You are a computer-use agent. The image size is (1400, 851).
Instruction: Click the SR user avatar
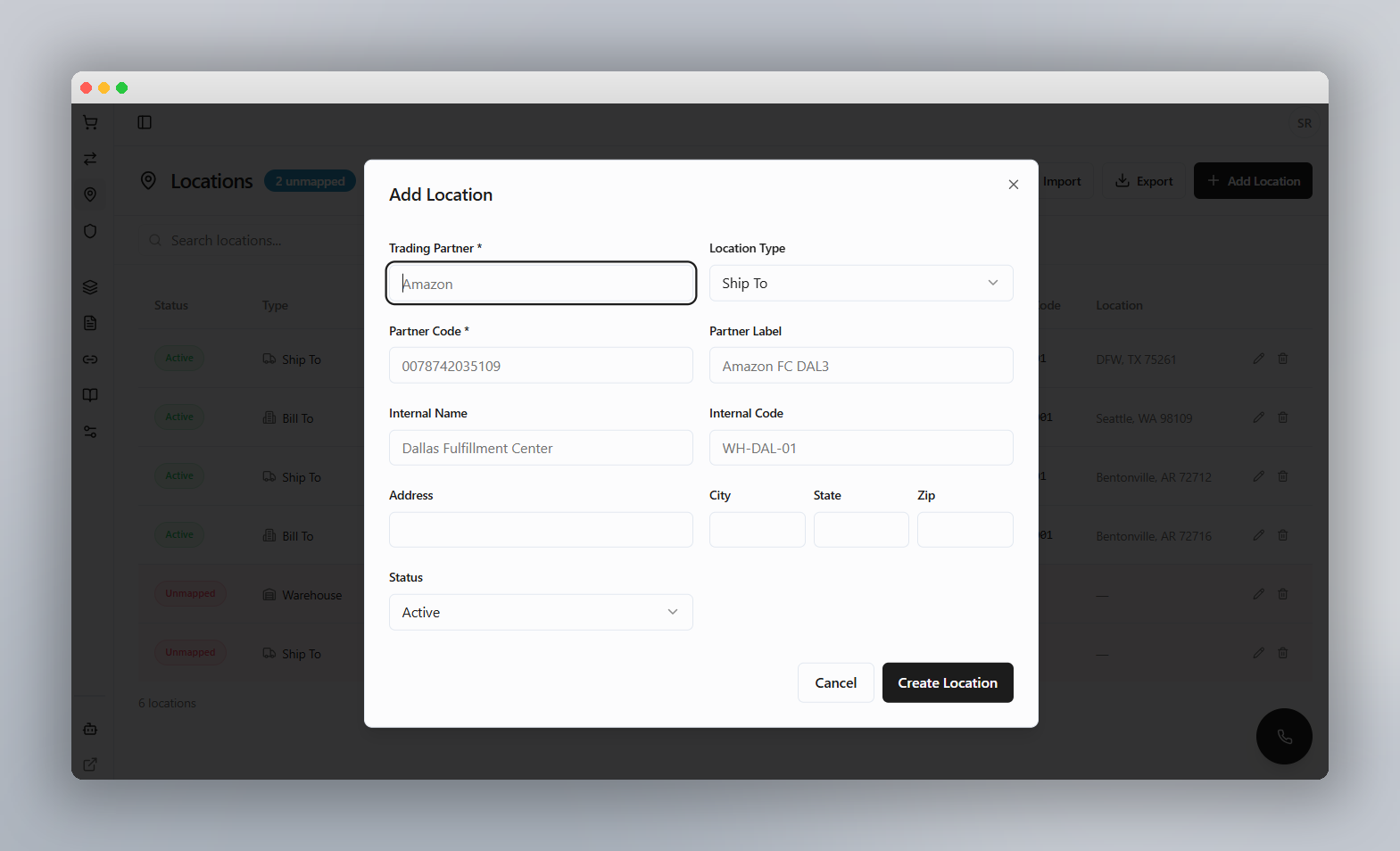tap(1305, 123)
